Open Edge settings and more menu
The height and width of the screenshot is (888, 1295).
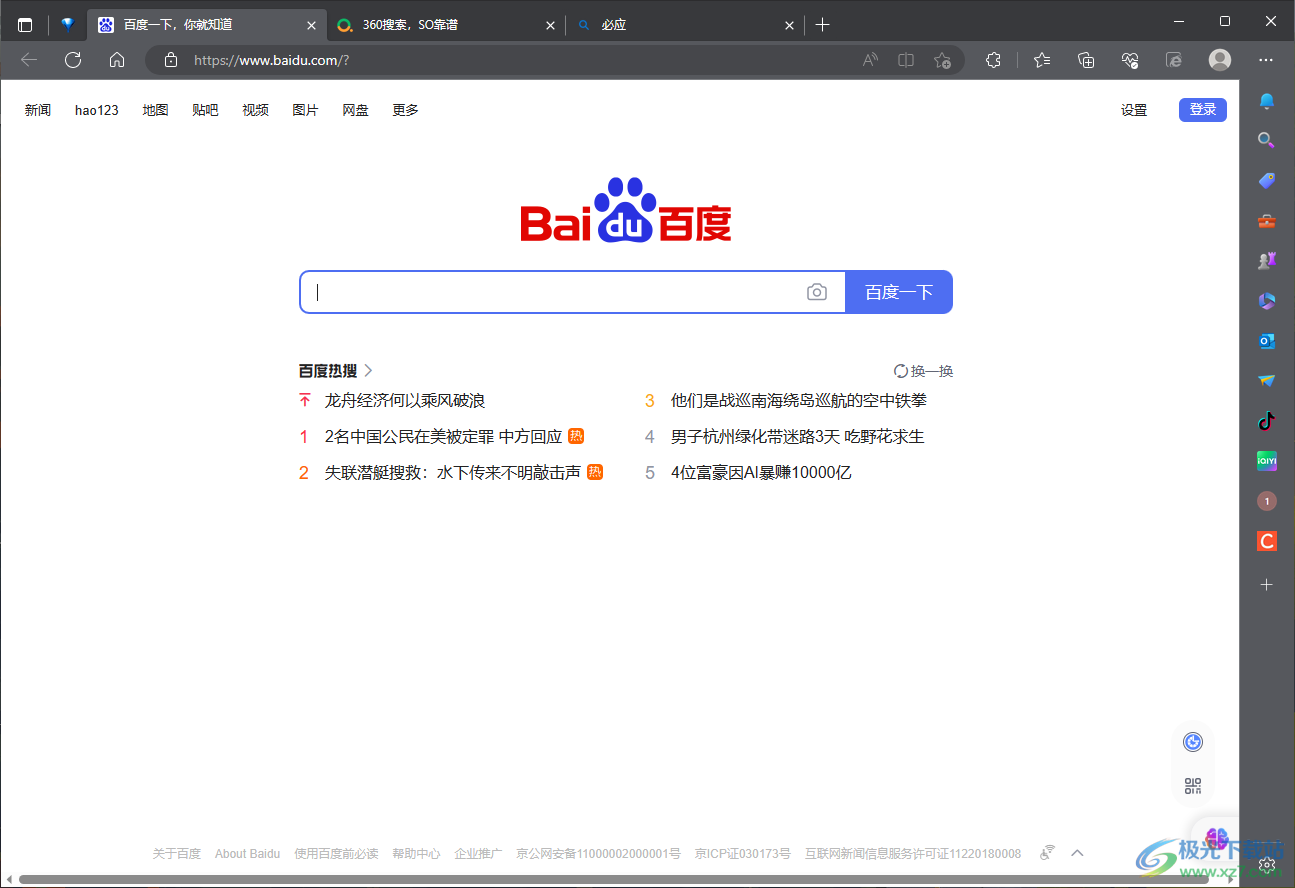(1267, 60)
